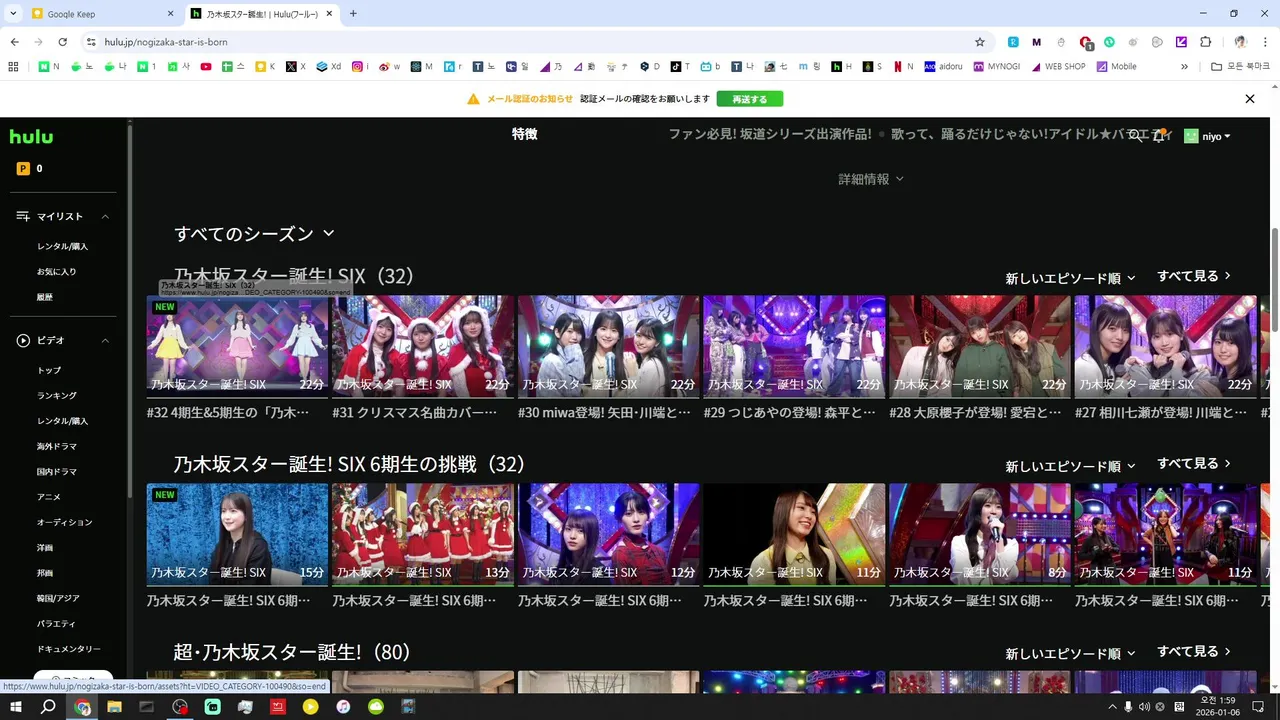This screenshot has width=1280, height=720.
Task: Click the hulu logo in the sidebar
Action: click(31, 136)
